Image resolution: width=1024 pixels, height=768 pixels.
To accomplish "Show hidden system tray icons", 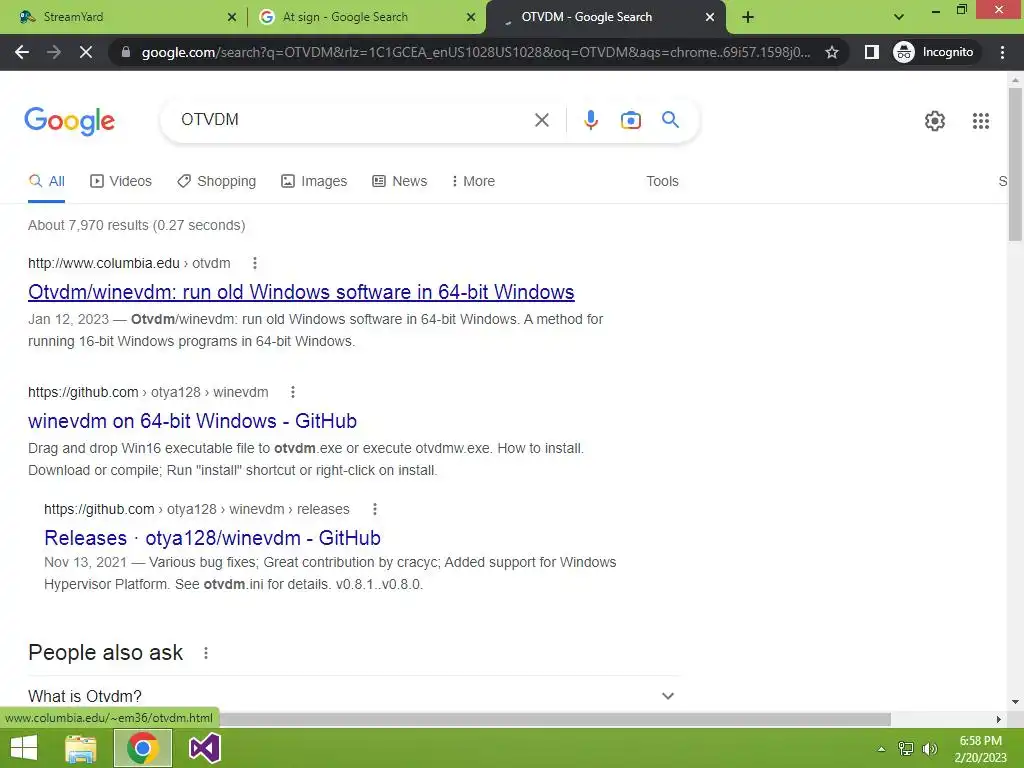I will [x=881, y=749].
